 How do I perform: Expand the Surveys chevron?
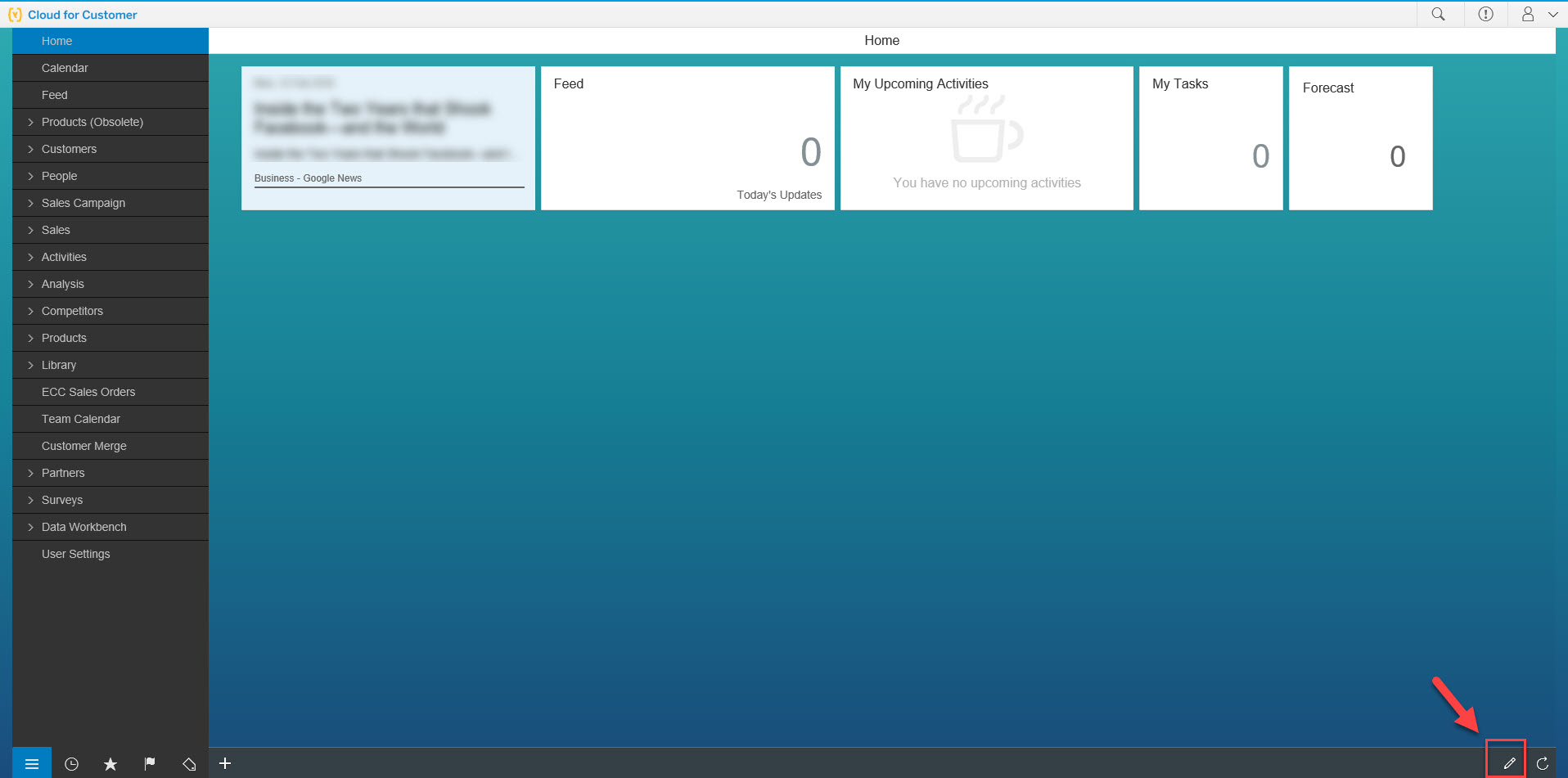pyautogui.click(x=31, y=500)
